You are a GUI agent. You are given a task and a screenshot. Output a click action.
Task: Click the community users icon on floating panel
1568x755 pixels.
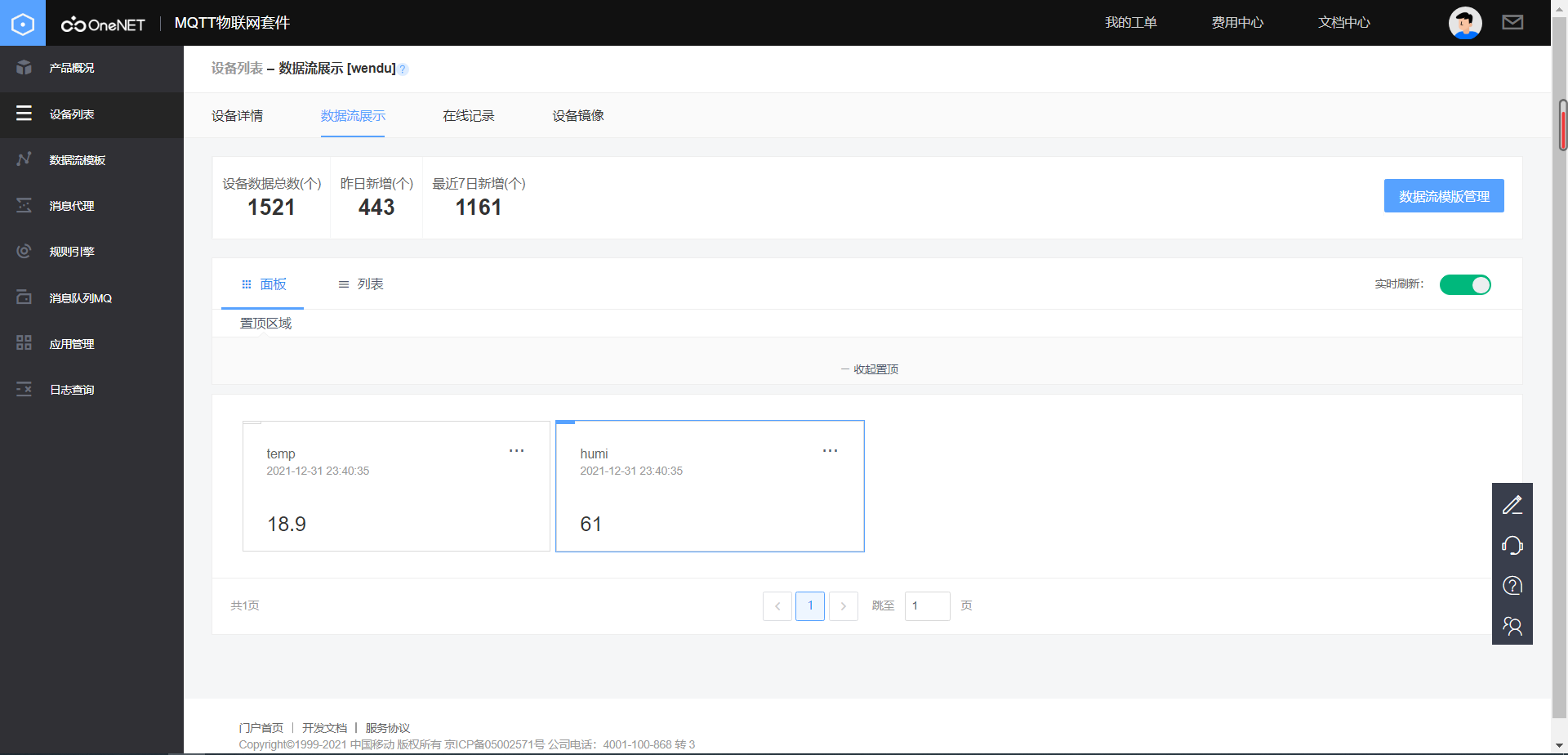pos(1512,626)
